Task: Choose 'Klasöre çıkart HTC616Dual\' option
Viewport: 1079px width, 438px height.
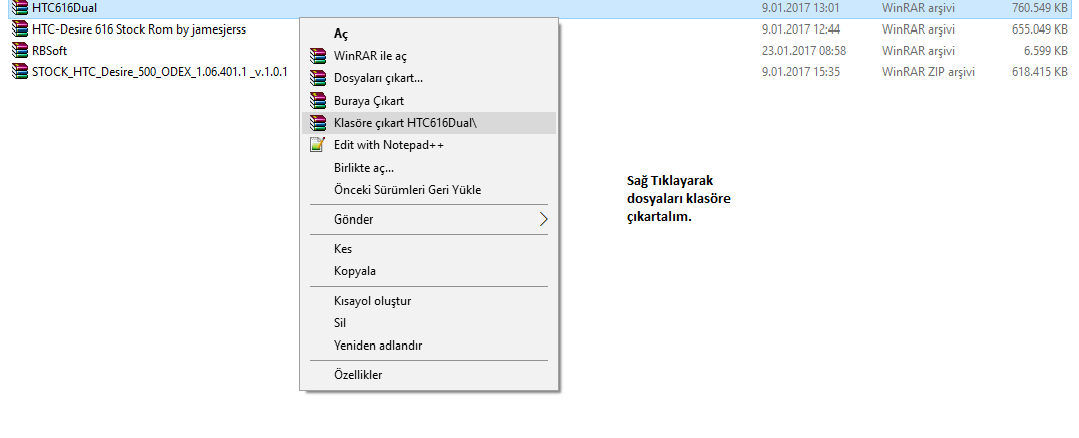Action: [x=429, y=123]
